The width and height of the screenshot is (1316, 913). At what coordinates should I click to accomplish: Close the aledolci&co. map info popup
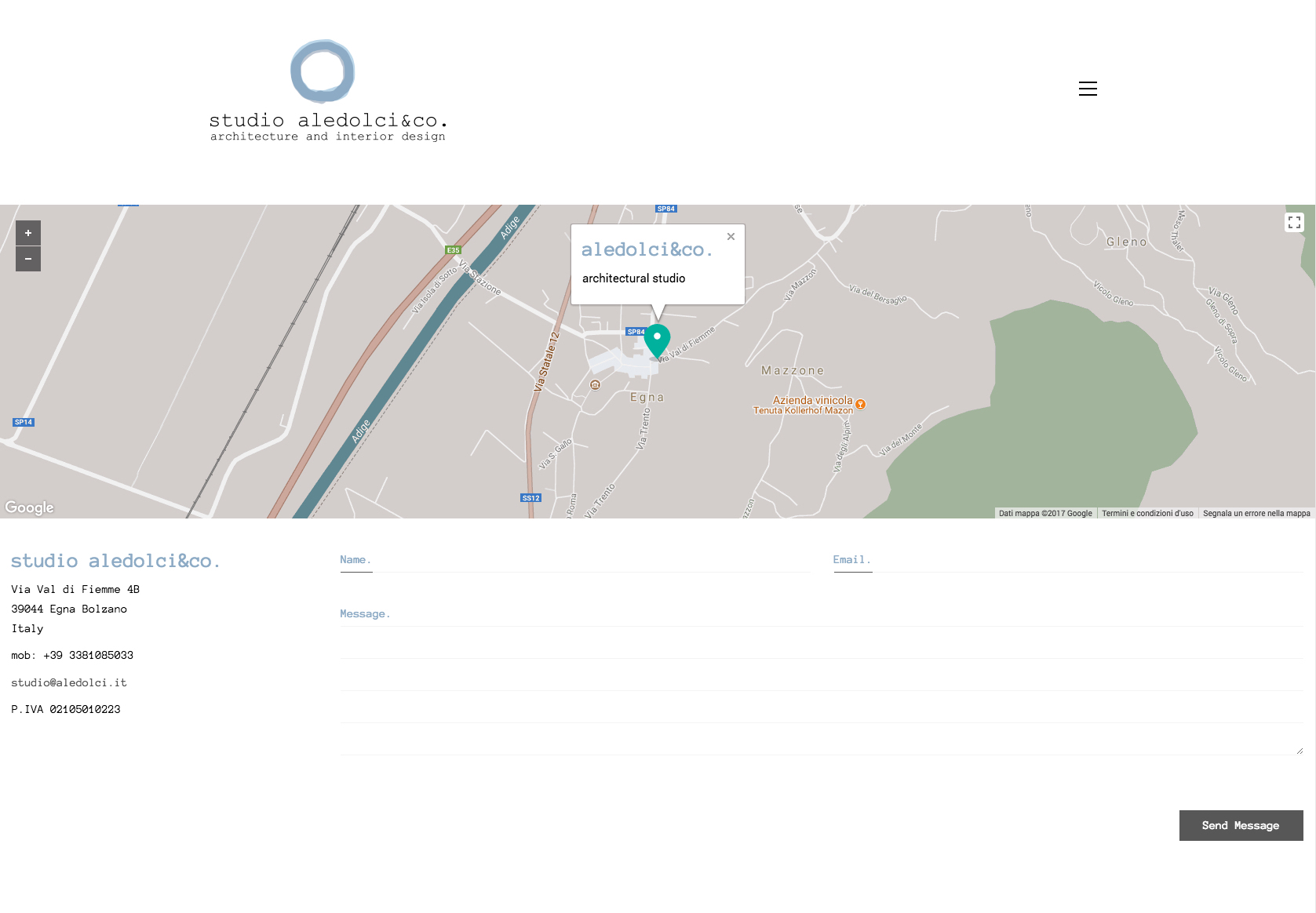(x=731, y=236)
